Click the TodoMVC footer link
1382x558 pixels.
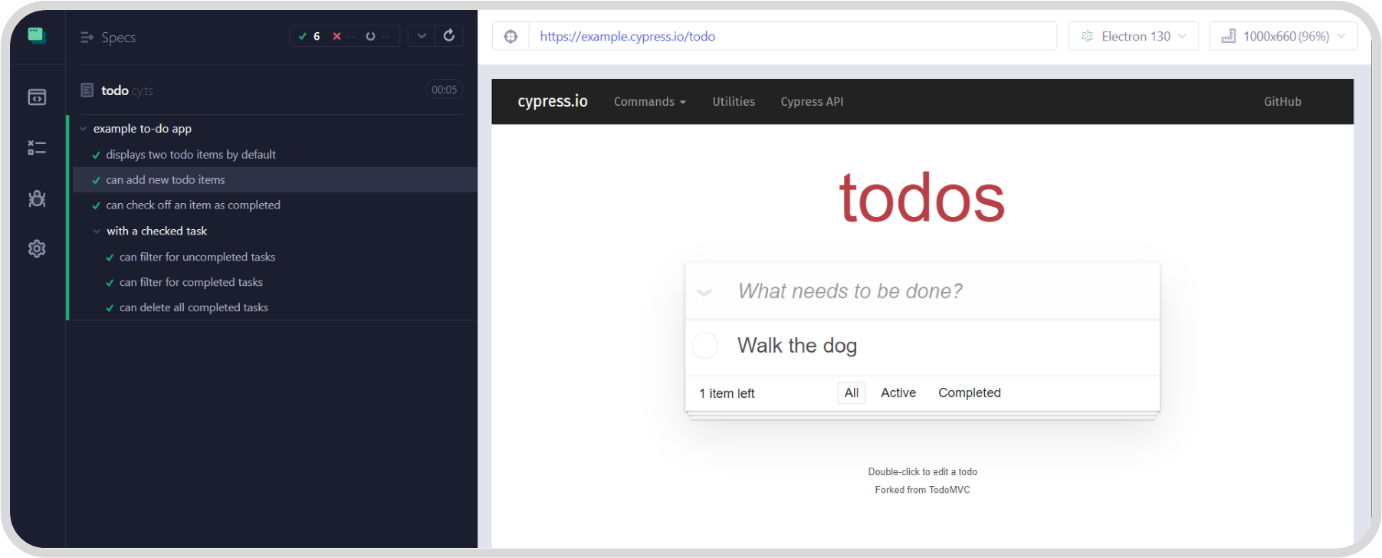click(948, 490)
